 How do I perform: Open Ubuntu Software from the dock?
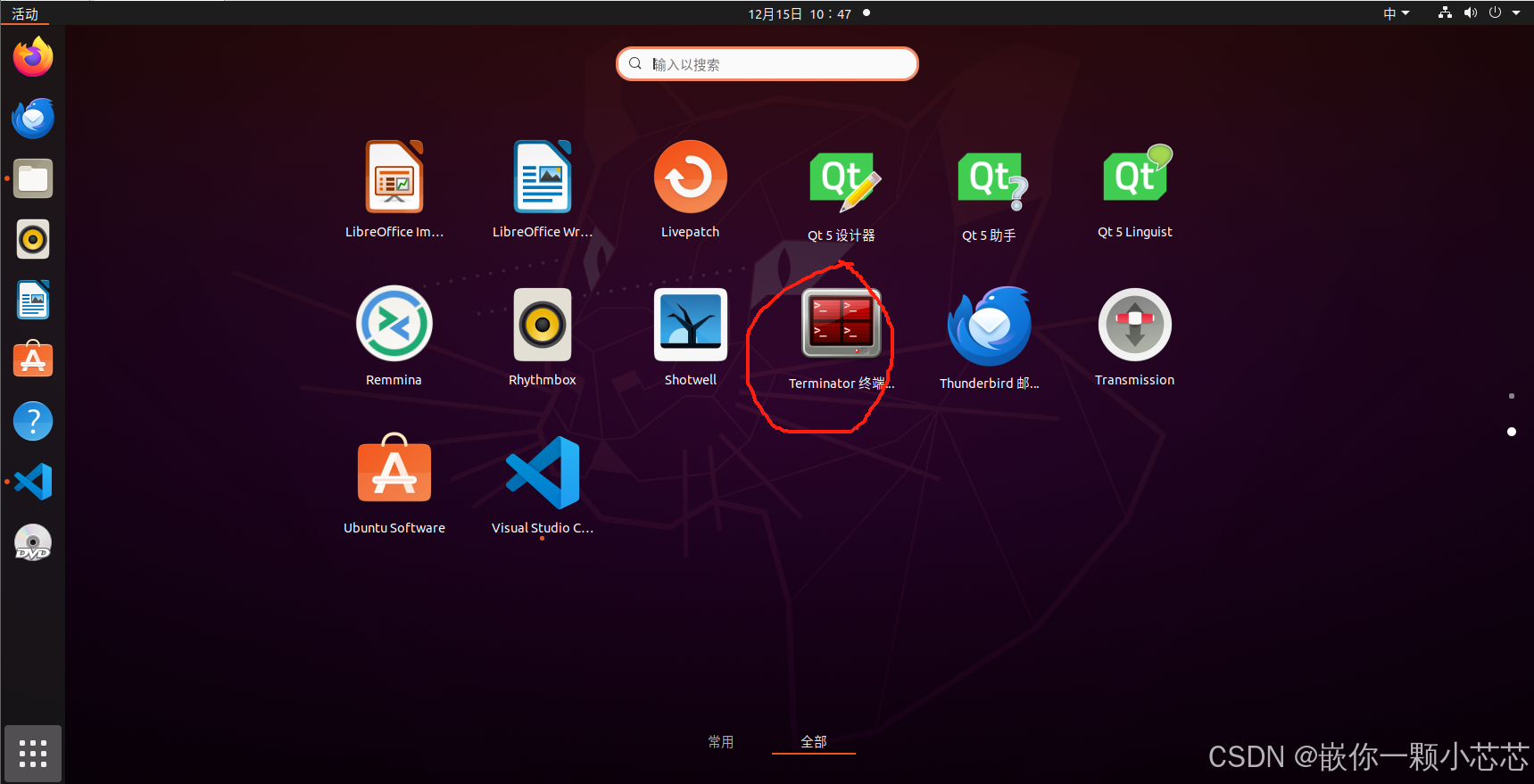coord(33,359)
